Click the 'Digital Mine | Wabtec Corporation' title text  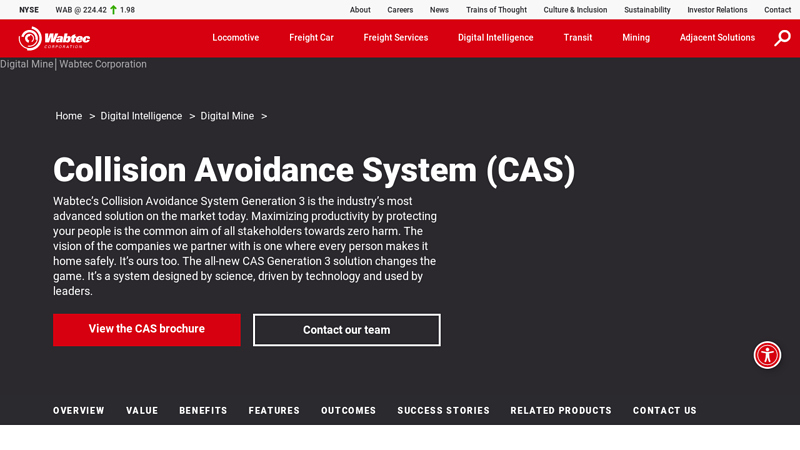(x=73, y=64)
